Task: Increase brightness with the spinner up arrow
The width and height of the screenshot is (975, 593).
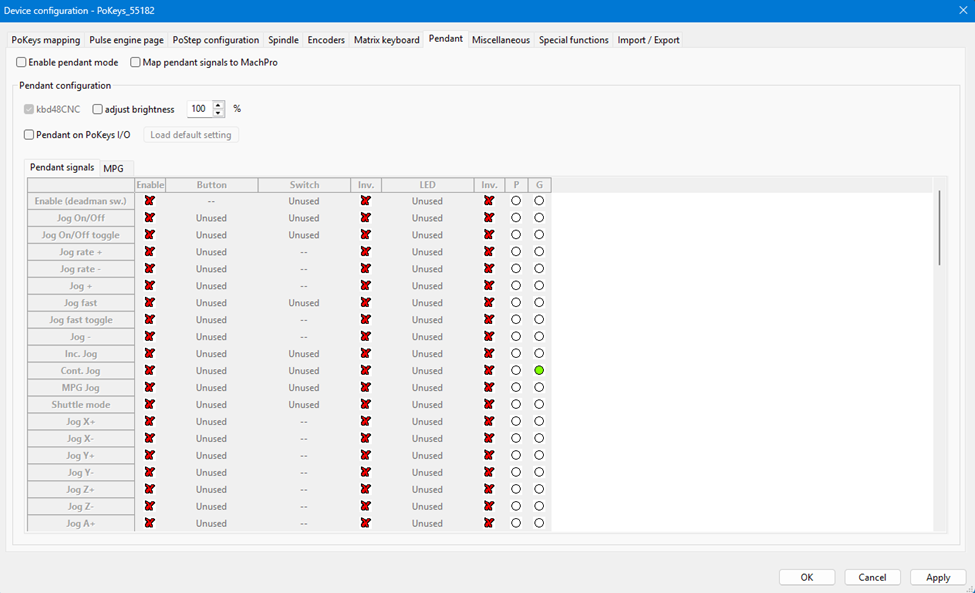Action: 219,105
